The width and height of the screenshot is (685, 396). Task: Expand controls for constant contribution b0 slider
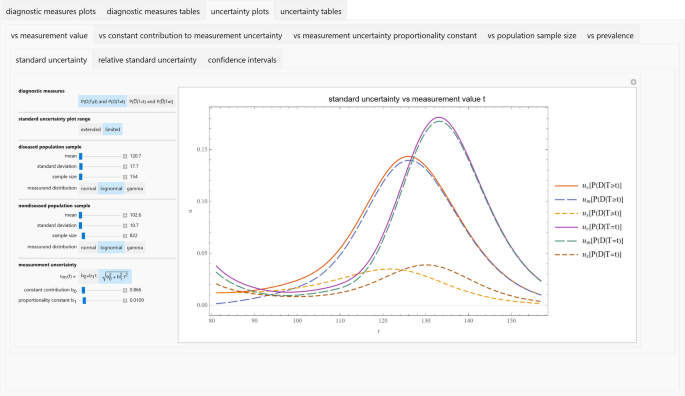coord(125,290)
